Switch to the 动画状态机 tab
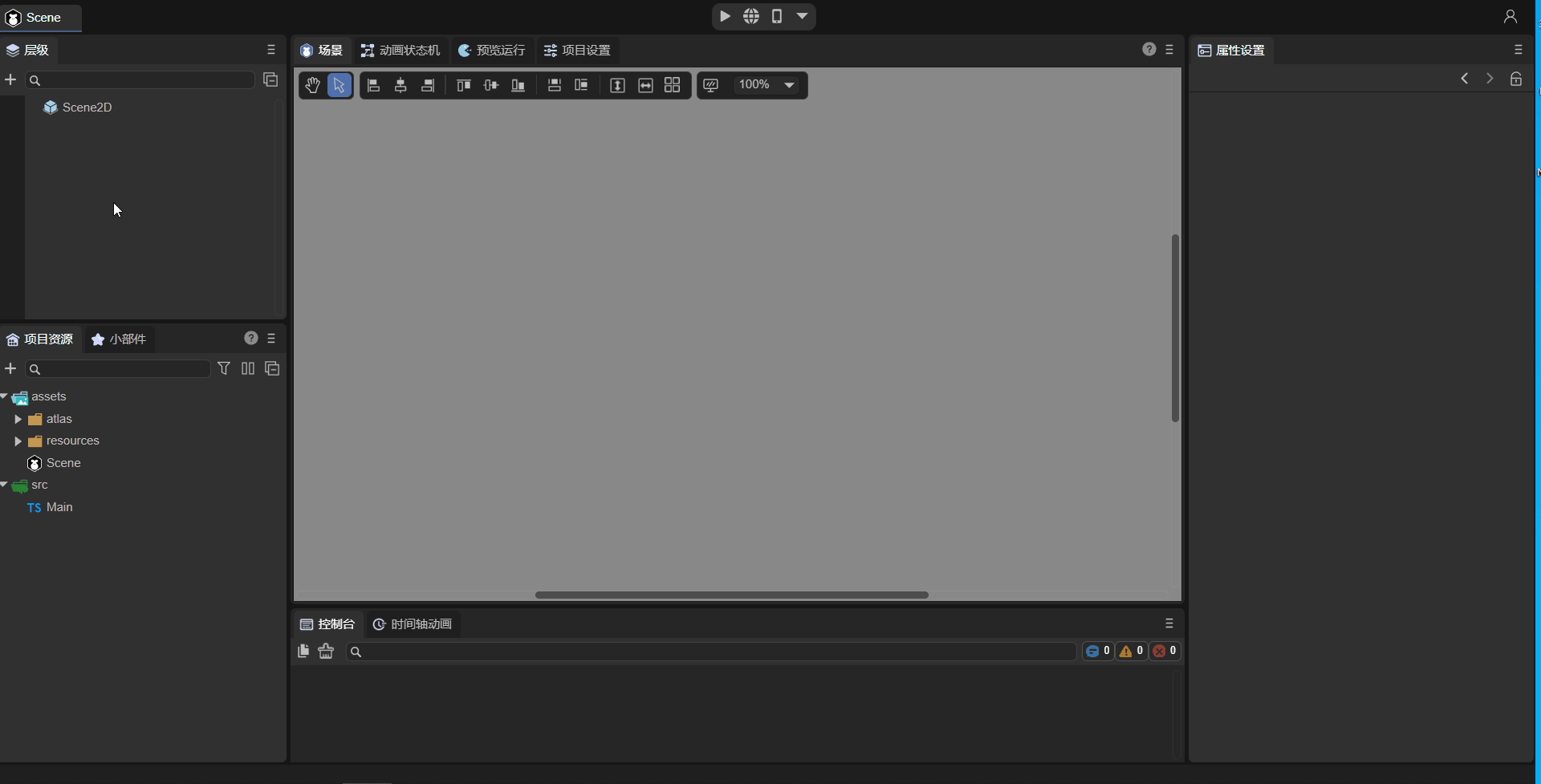The height and width of the screenshot is (784, 1541). tap(401, 50)
